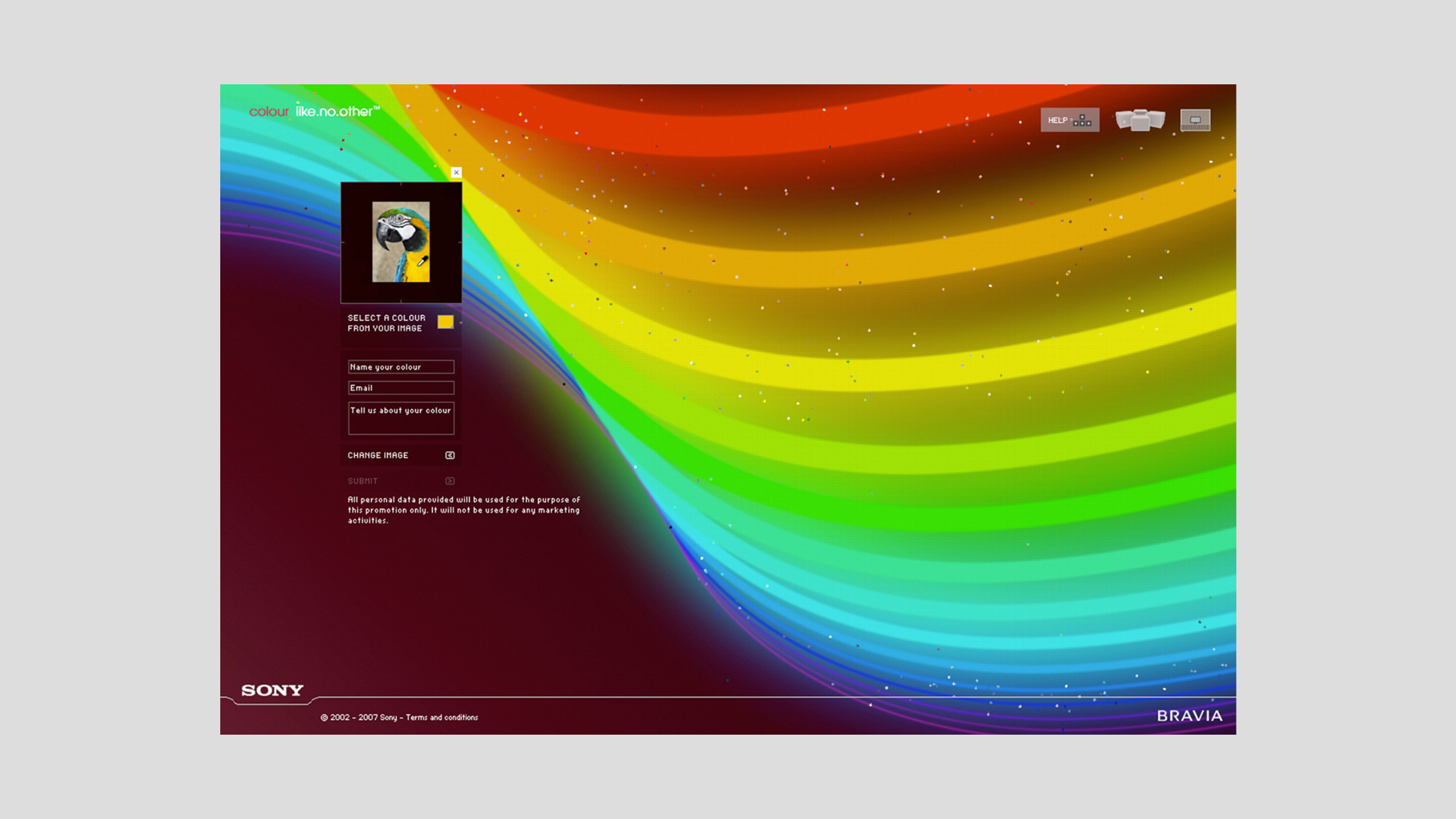The height and width of the screenshot is (819, 1456).
Task: Click the arrow-keys icon beside HELP
Action: (1082, 120)
